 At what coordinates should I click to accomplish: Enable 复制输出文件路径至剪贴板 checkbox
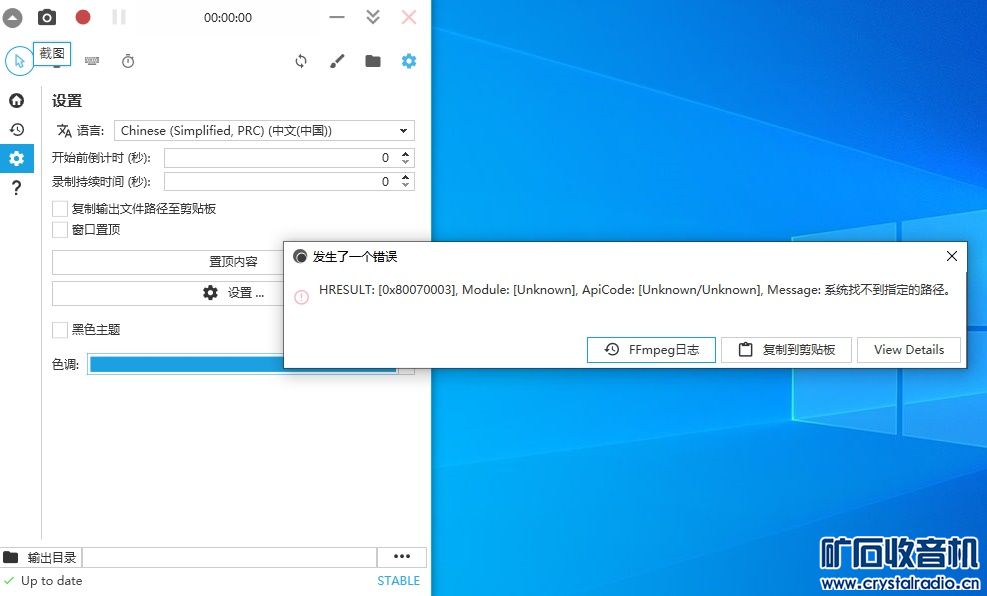tap(60, 209)
